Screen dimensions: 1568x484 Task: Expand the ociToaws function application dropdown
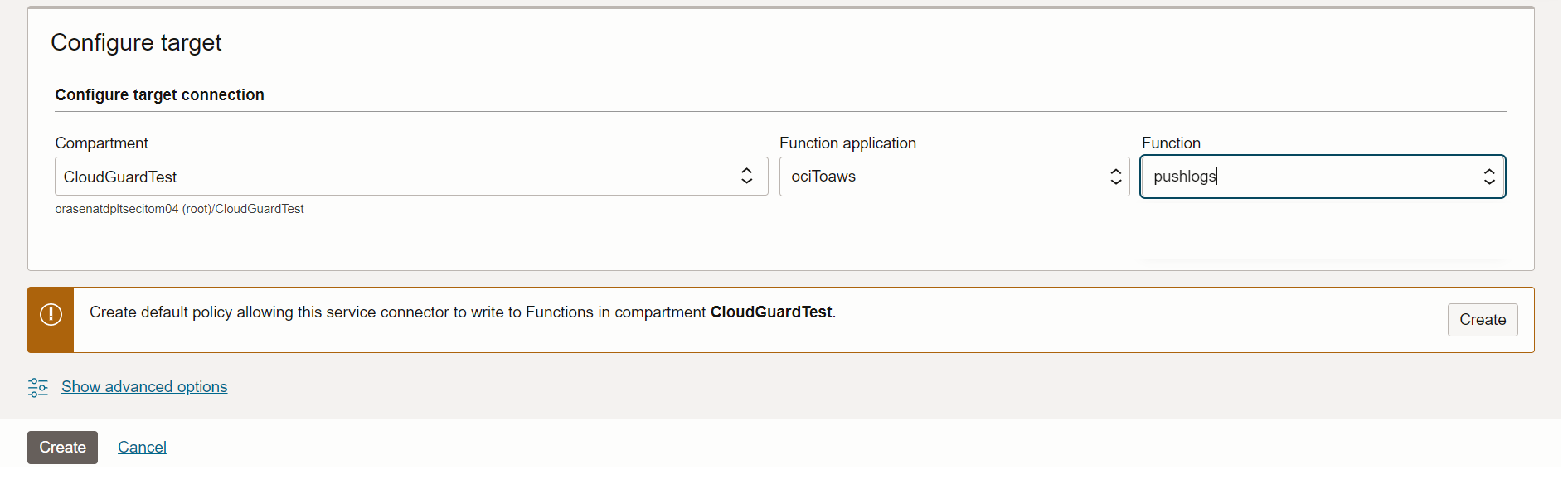pyautogui.click(x=945, y=177)
